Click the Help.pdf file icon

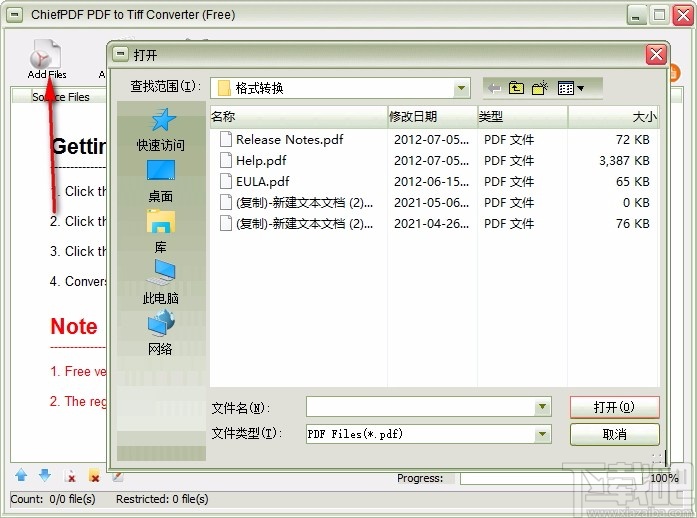[x=226, y=160]
